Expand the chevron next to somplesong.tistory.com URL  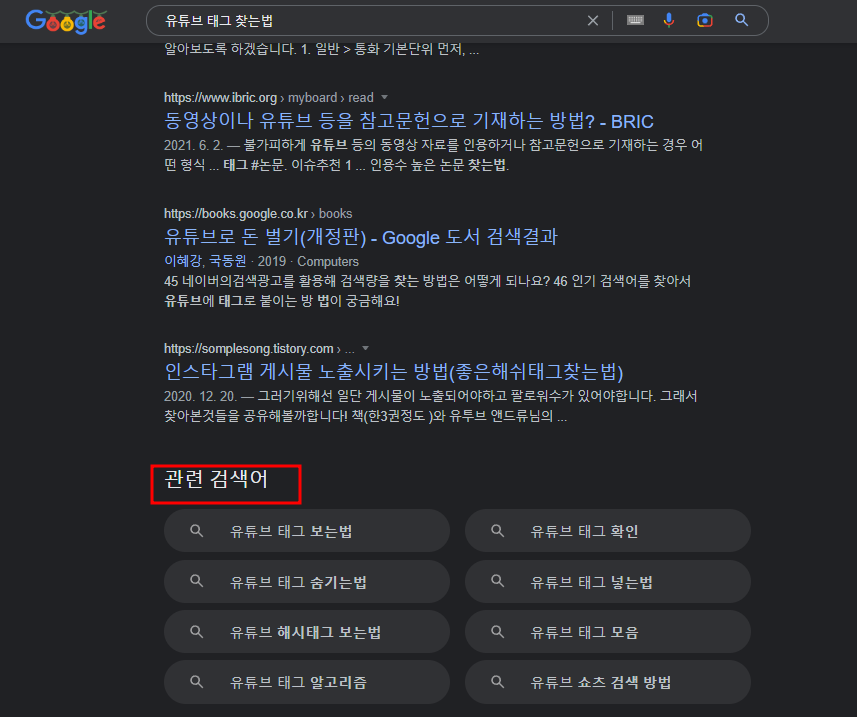pyautogui.click(x=365, y=349)
